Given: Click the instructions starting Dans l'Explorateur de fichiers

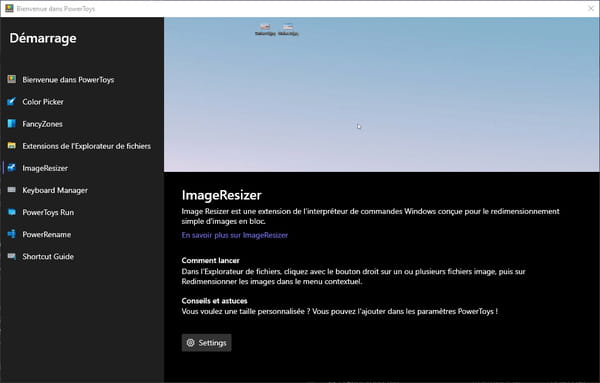Looking at the screenshot, I should point(354,277).
